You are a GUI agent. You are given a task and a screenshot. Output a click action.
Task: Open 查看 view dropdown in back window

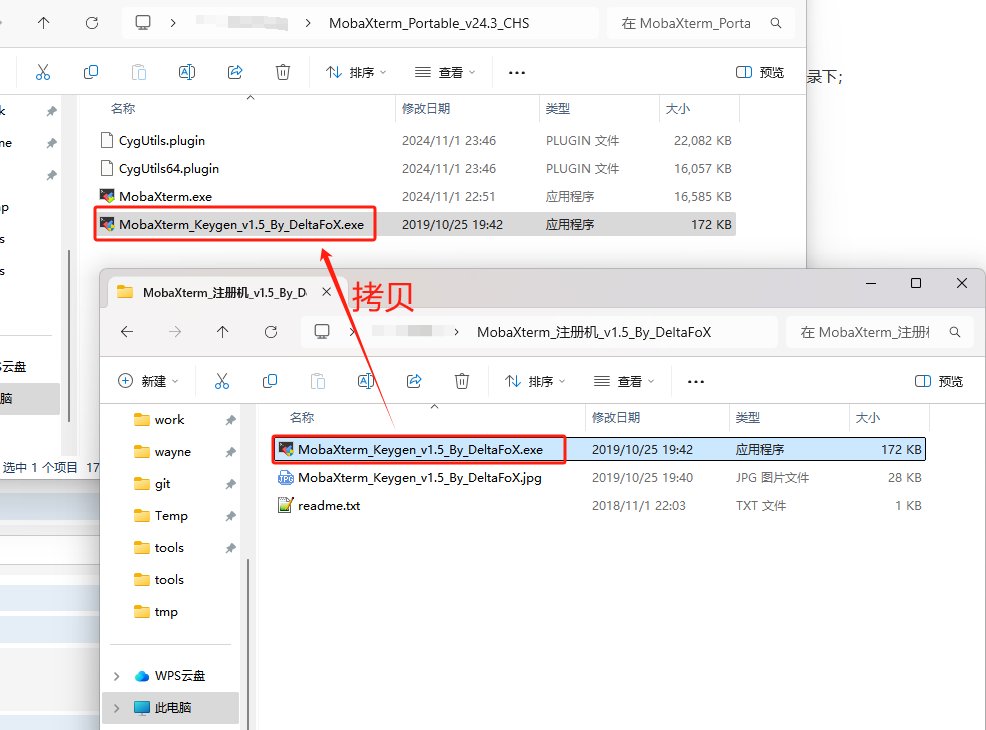(x=445, y=72)
